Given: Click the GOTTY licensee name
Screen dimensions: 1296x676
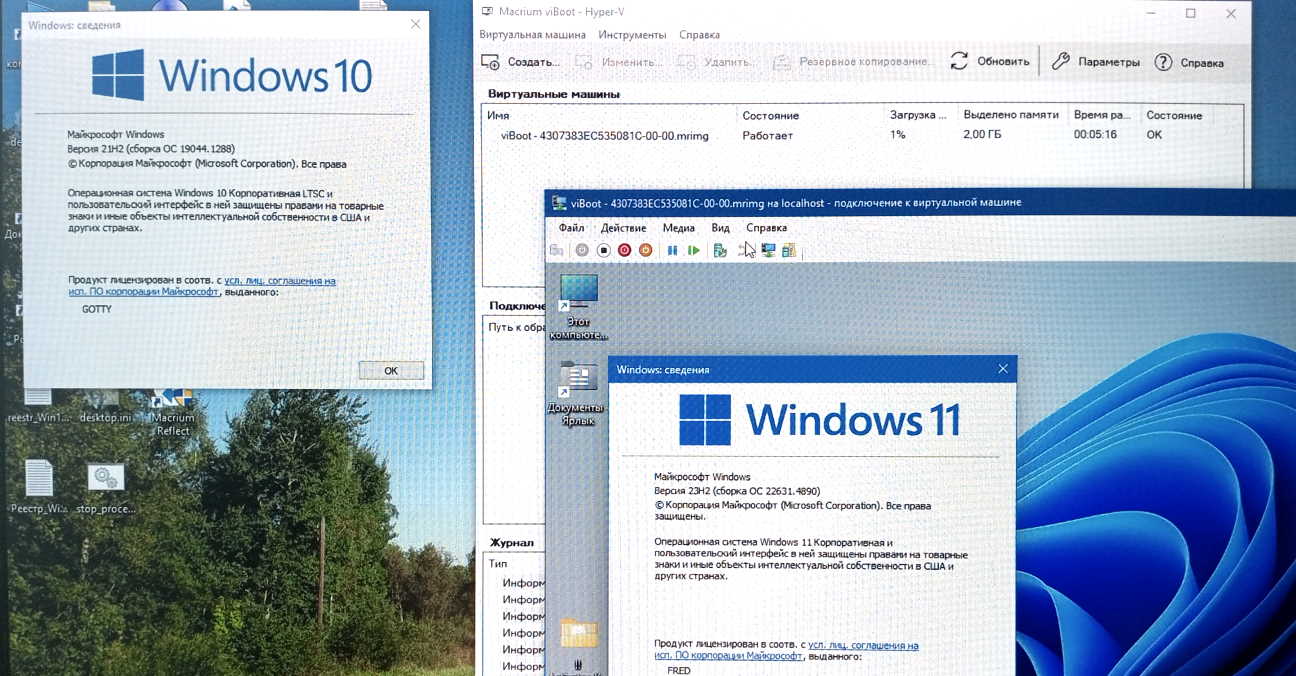Looking at the screenshot, I should coord(97,309).
